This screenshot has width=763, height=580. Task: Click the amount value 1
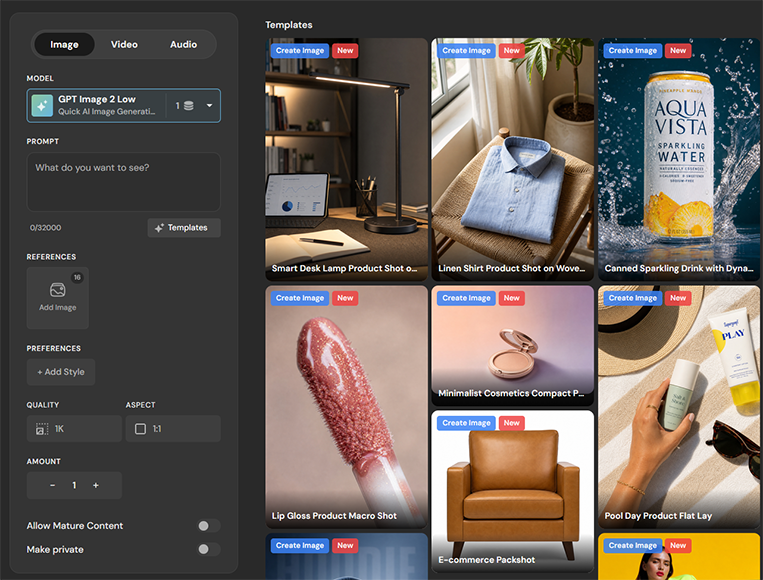pyautogui.click(x=74, y=485)
